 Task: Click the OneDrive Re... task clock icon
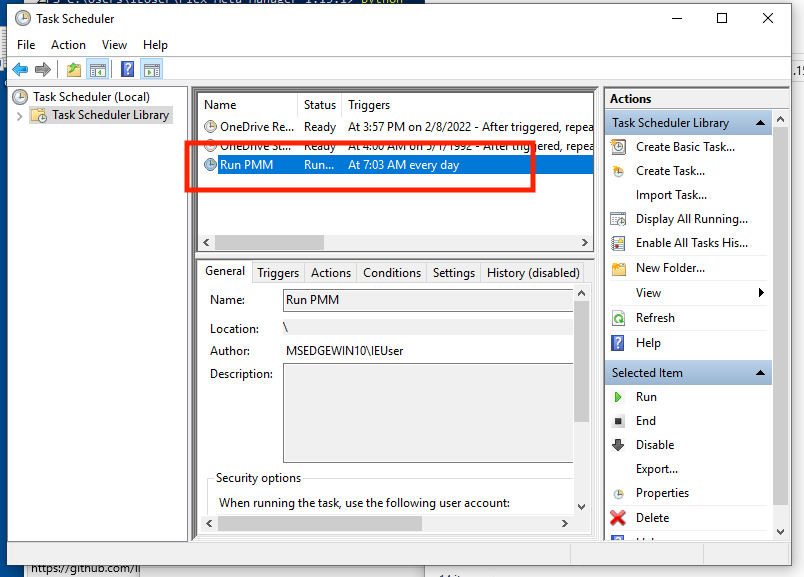[x=210, y=126]
